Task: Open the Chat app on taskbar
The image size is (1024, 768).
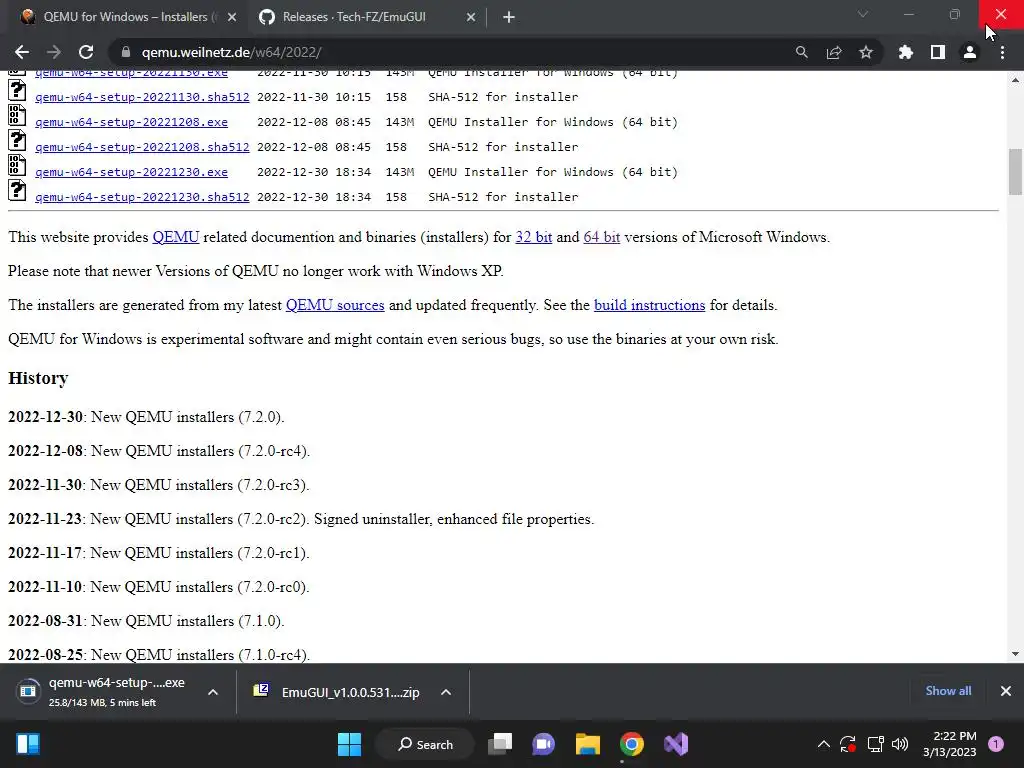Action: click(x=543, y=744)
